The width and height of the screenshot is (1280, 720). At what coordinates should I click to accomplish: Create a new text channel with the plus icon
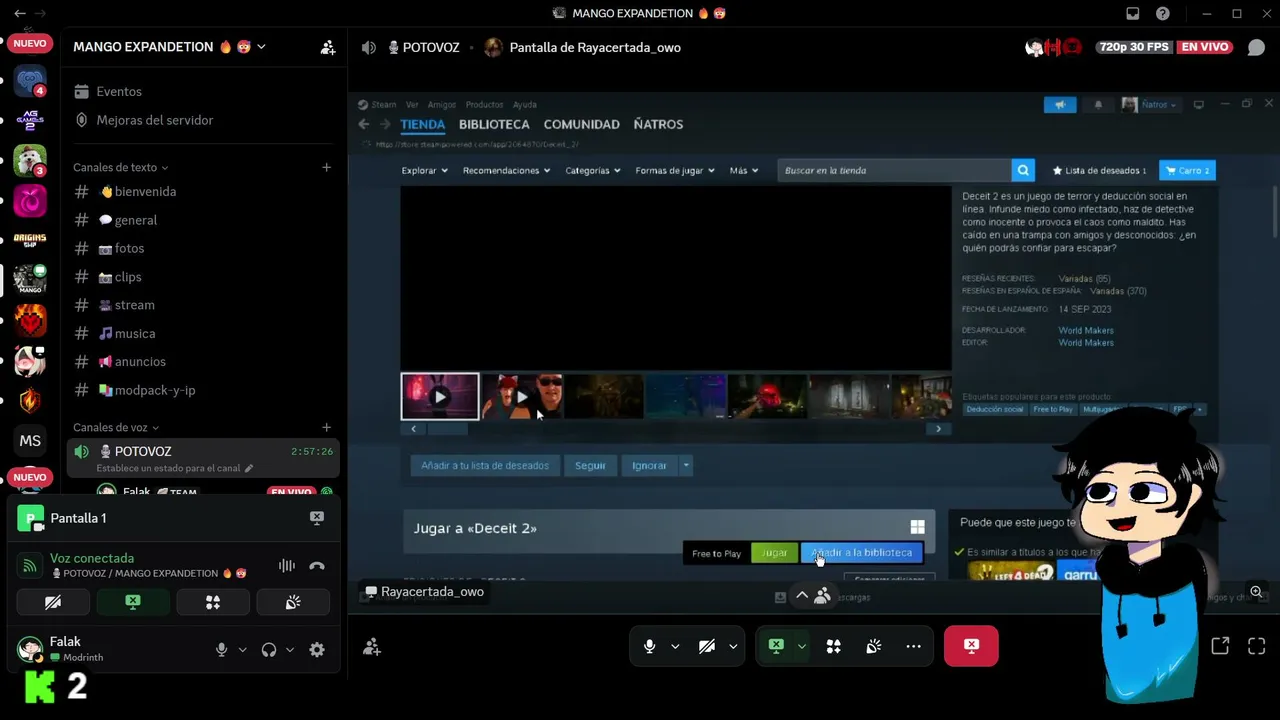pyautogui.click(x=326, y=167)
